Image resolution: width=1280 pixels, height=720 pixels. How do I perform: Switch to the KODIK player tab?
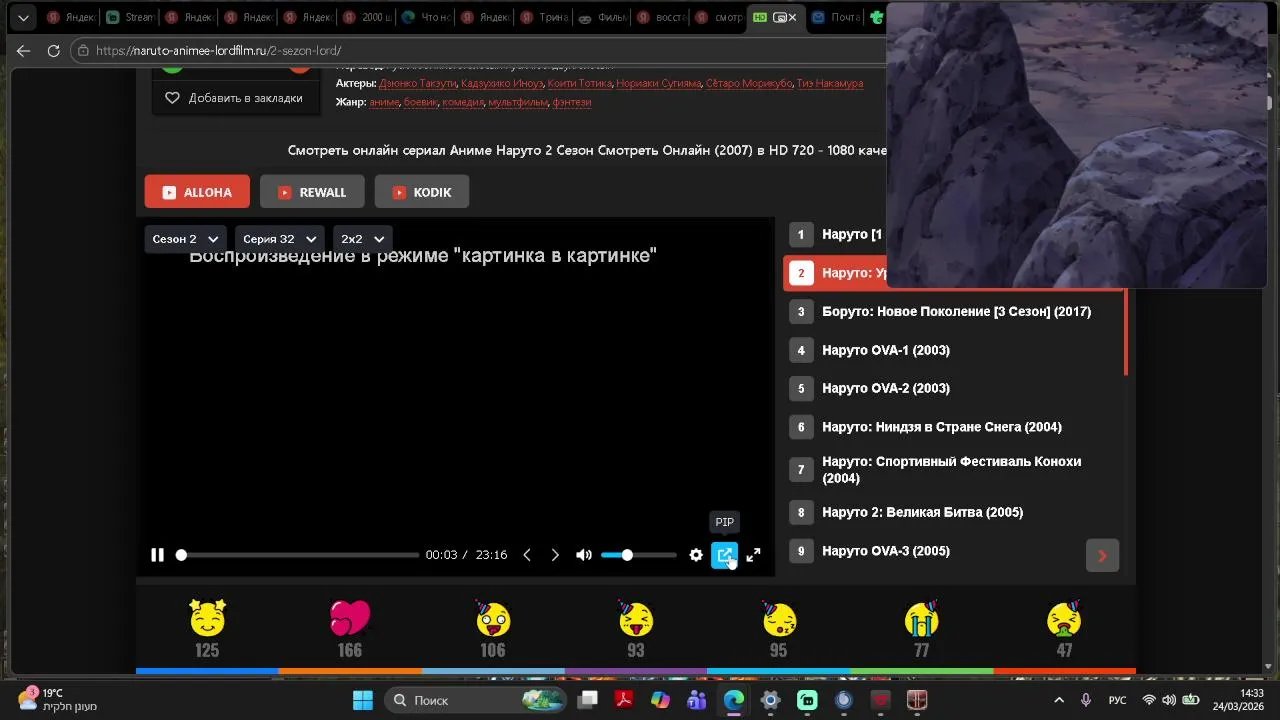[x=422, y=192]
